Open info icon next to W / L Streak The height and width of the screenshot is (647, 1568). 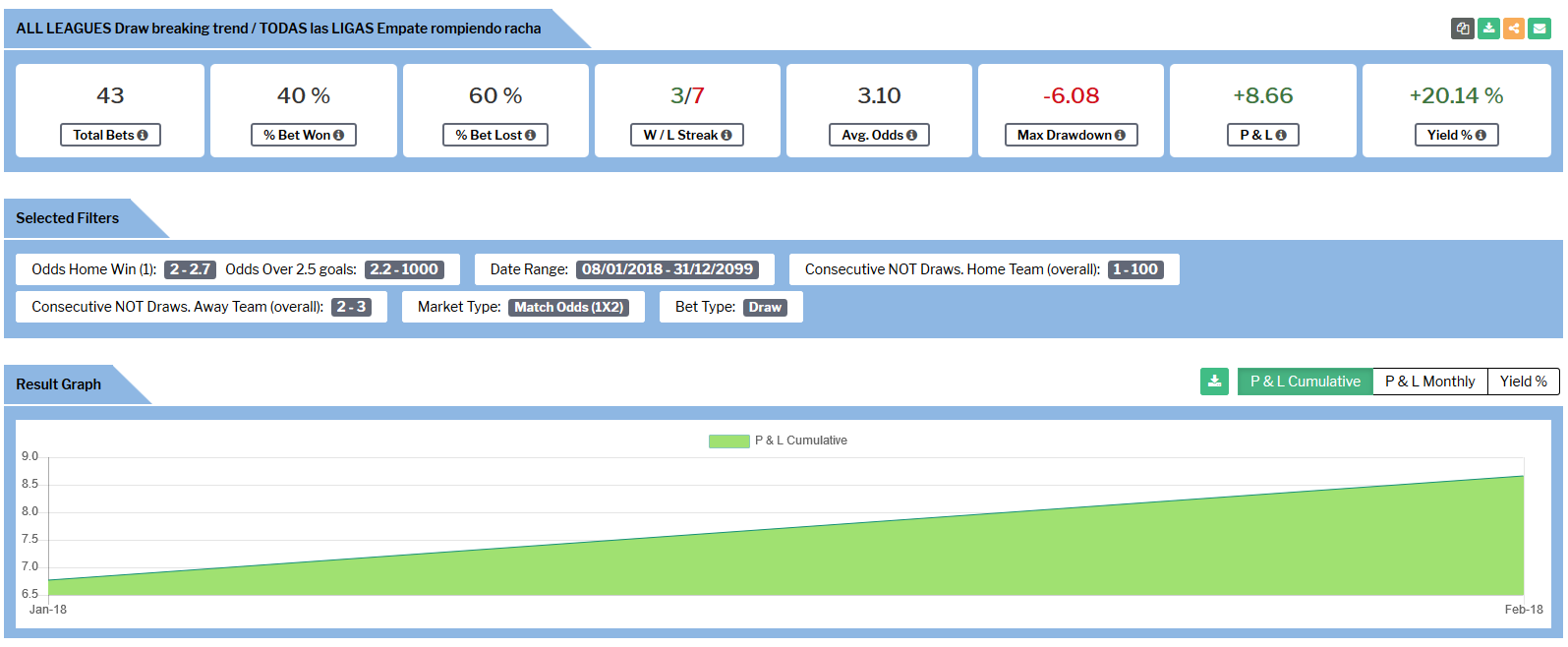726,136
